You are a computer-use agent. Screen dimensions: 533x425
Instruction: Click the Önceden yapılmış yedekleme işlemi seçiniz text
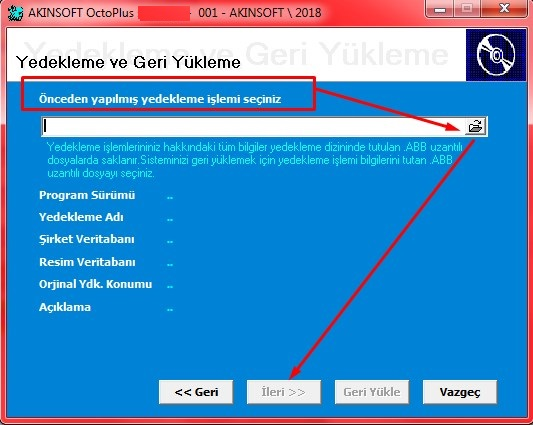tap(160, 99)
